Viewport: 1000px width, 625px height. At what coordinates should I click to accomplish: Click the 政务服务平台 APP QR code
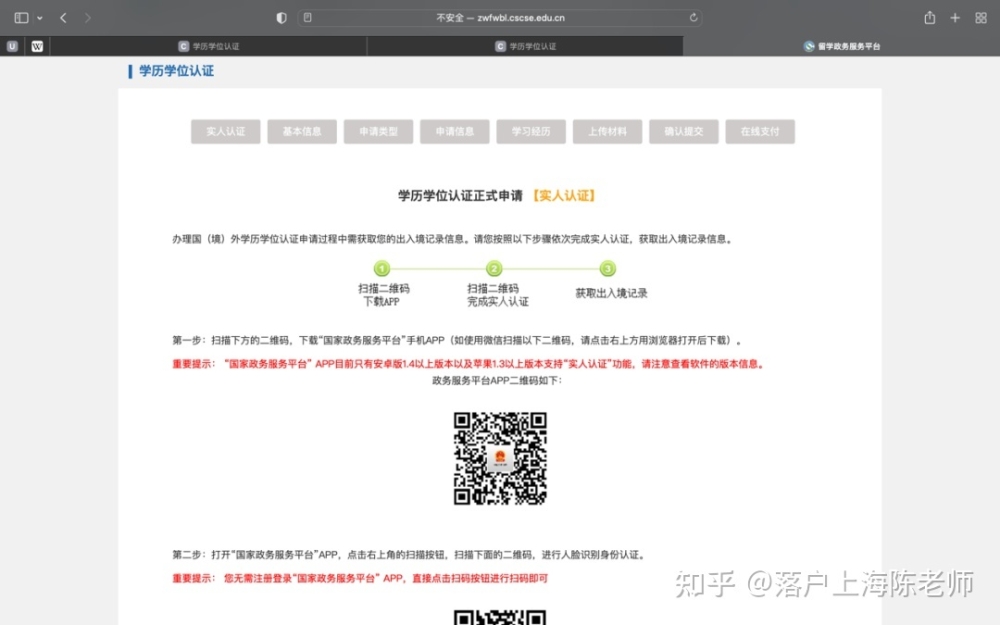500,459
